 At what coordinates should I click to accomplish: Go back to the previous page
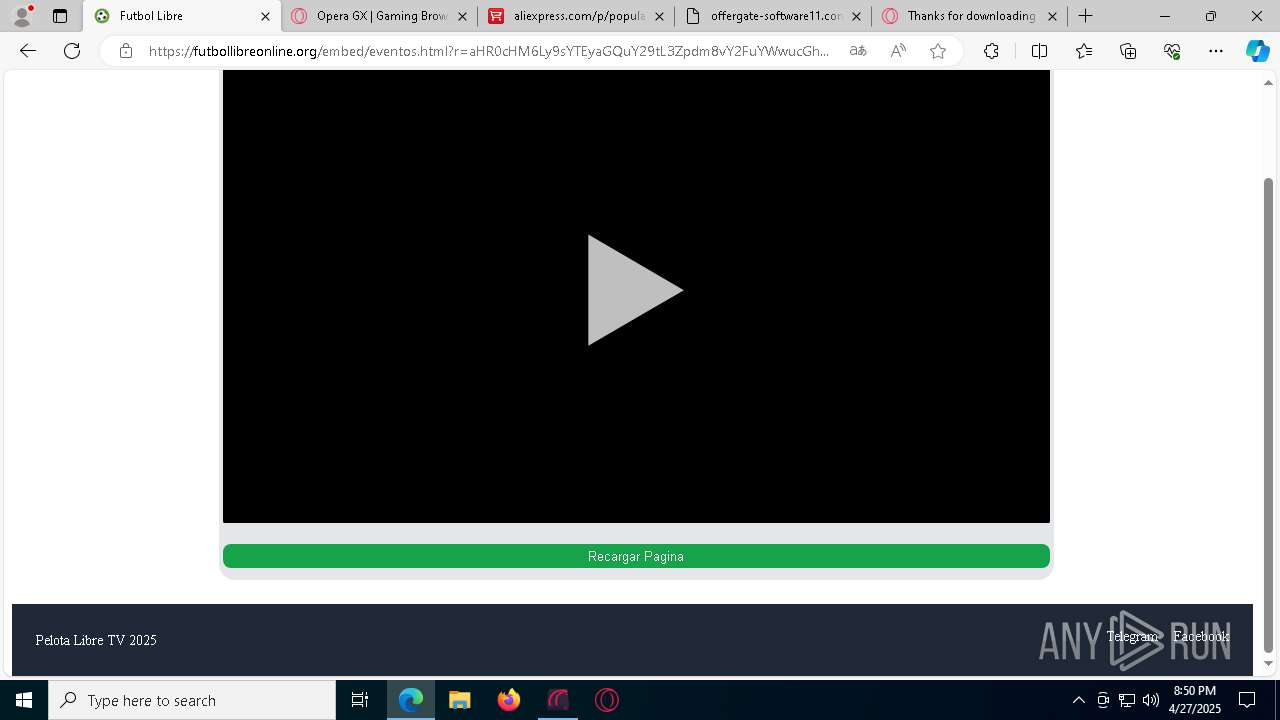[x=28, y=51]
